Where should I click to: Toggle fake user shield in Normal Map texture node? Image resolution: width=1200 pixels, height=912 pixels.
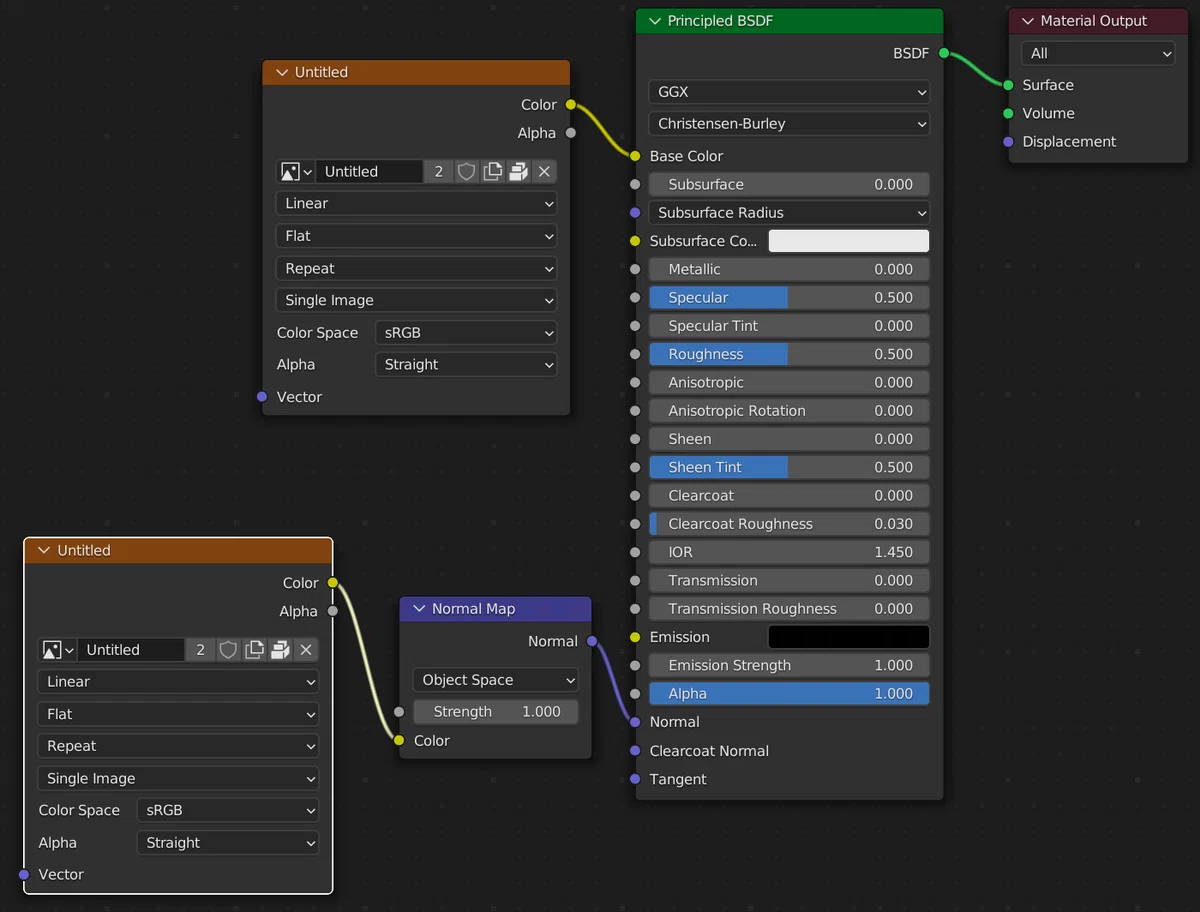tap(229, 650)
